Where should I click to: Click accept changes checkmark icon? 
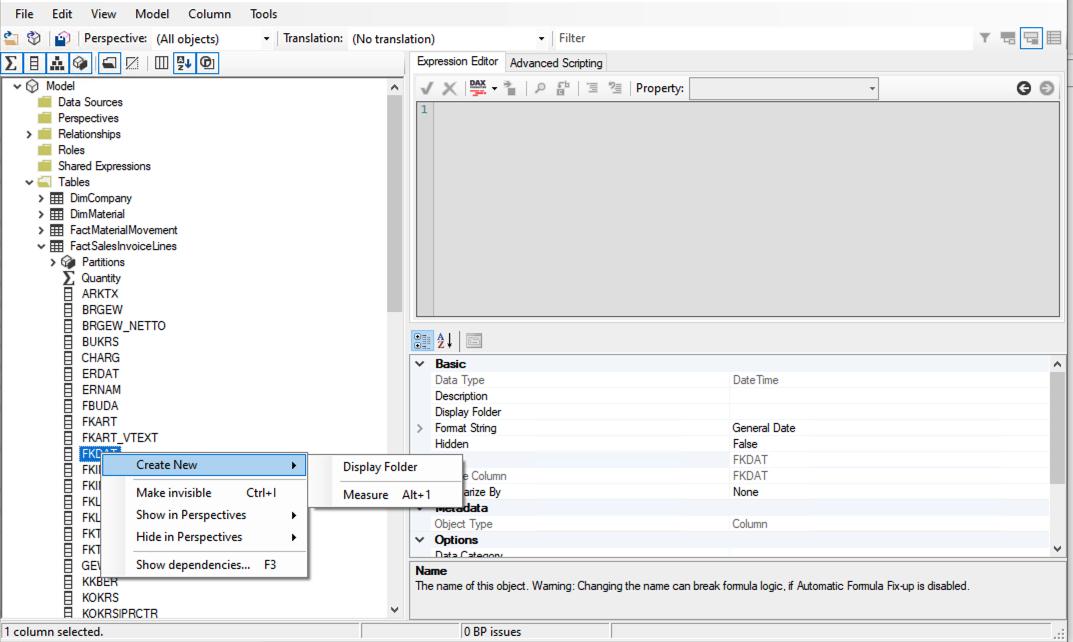pyautogui.click(x=427, y=88)
